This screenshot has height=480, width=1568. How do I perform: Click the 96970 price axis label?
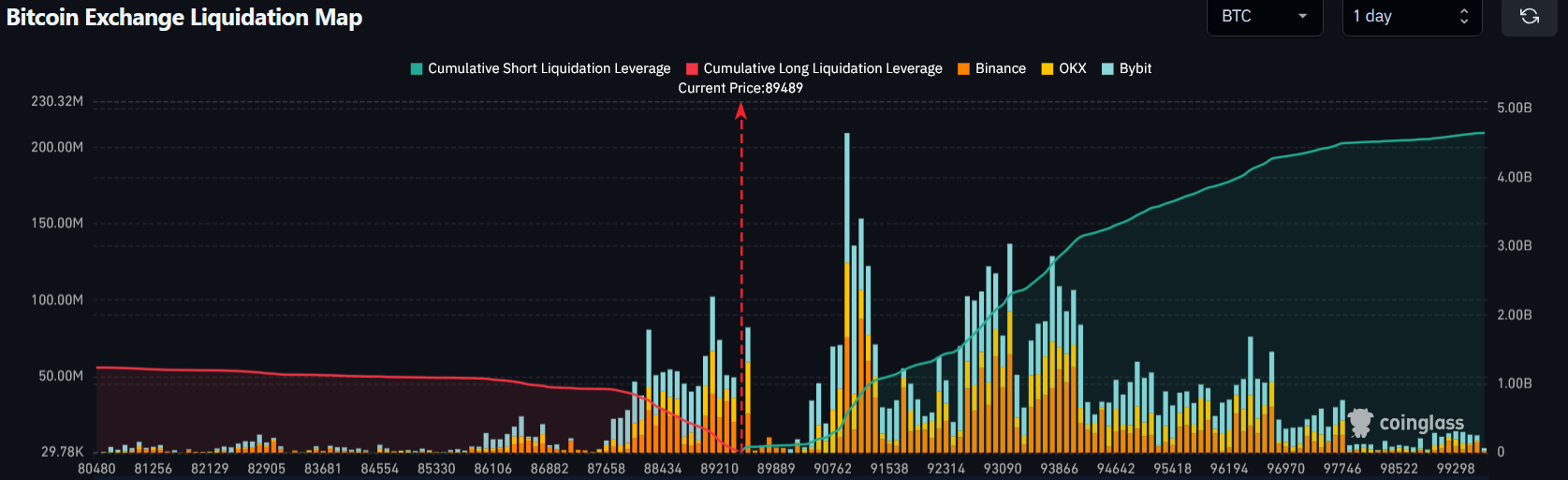(1286, 468)
